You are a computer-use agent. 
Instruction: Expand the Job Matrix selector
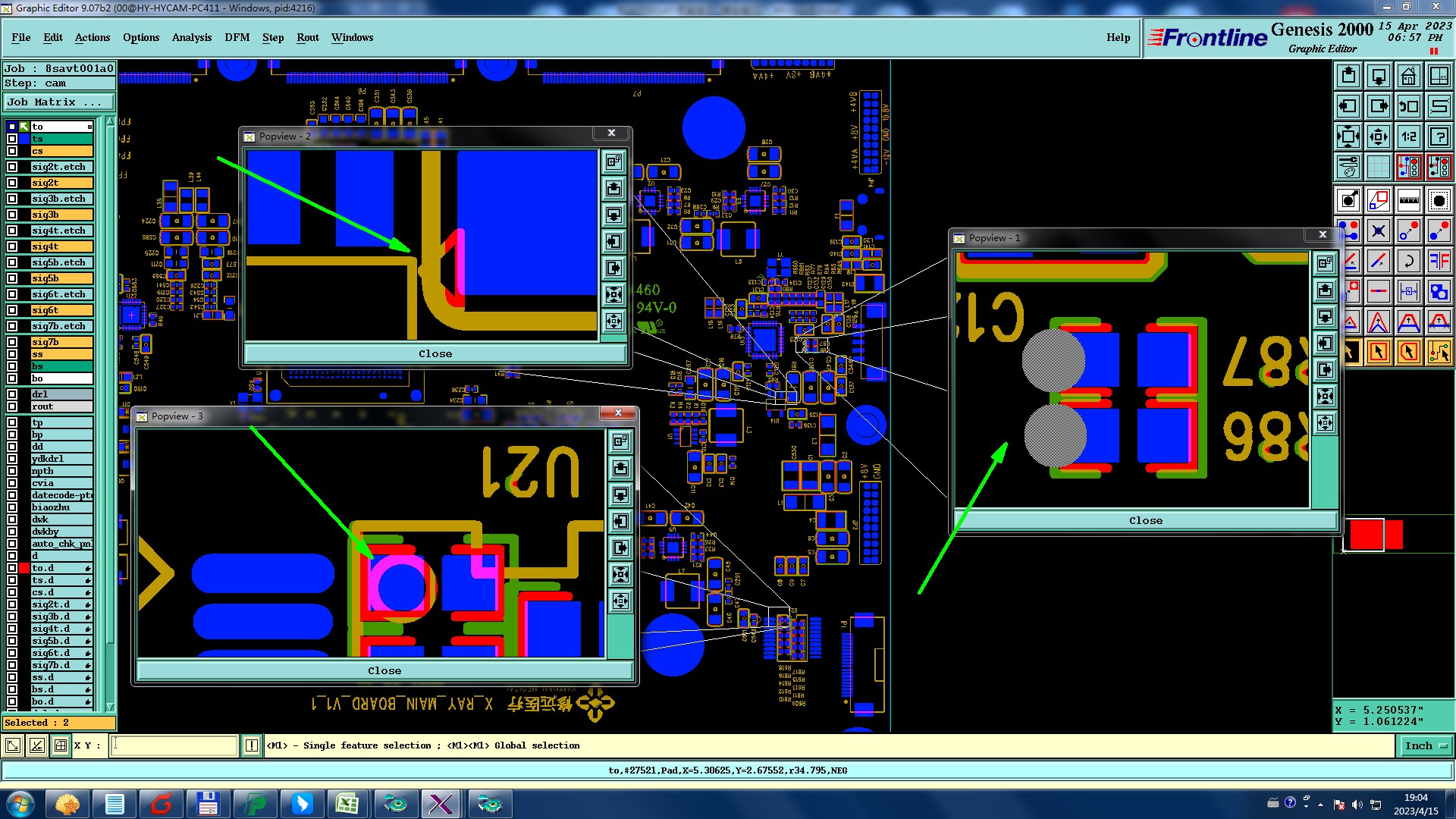coord(59,102)
